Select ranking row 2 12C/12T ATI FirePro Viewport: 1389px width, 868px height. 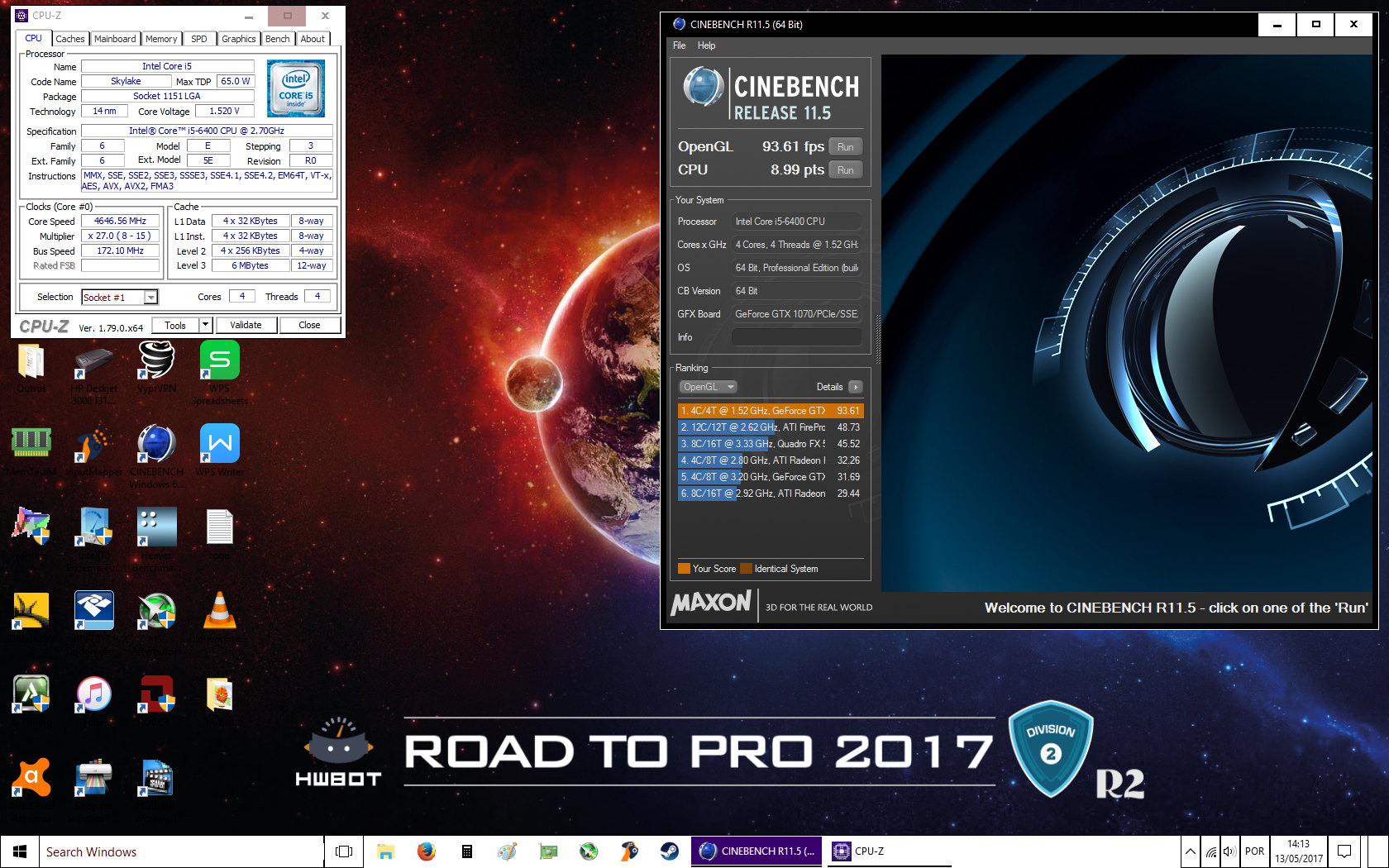coord(771,427)
